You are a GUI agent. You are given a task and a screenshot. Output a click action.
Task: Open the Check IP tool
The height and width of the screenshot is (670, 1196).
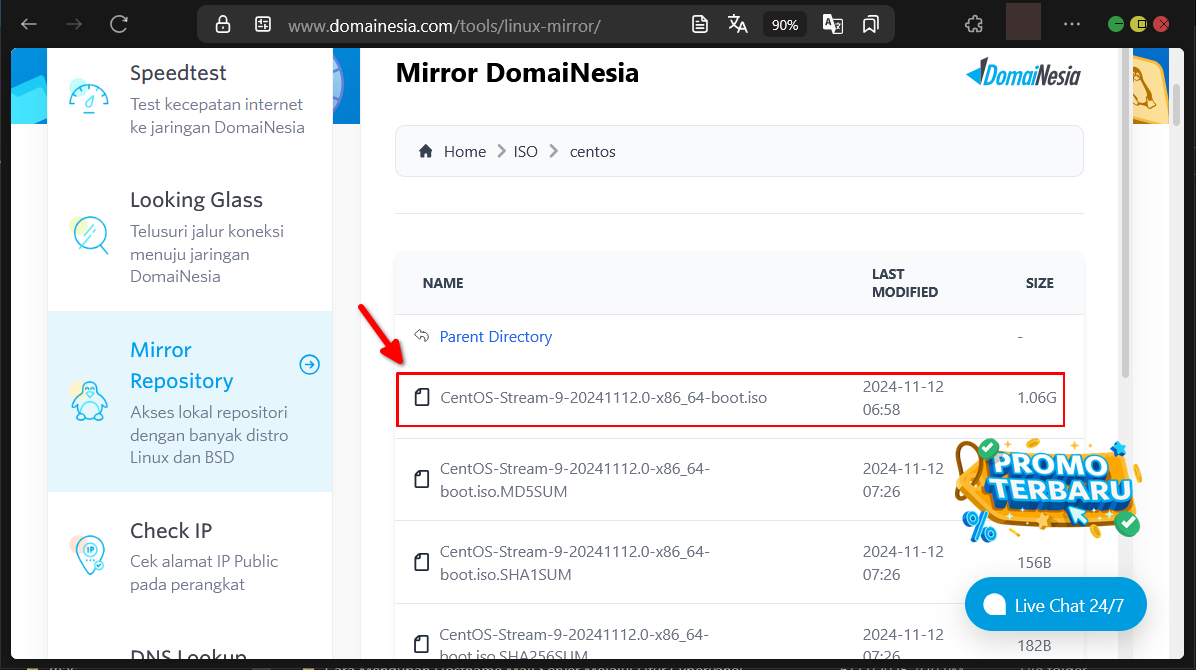(171, 530)
